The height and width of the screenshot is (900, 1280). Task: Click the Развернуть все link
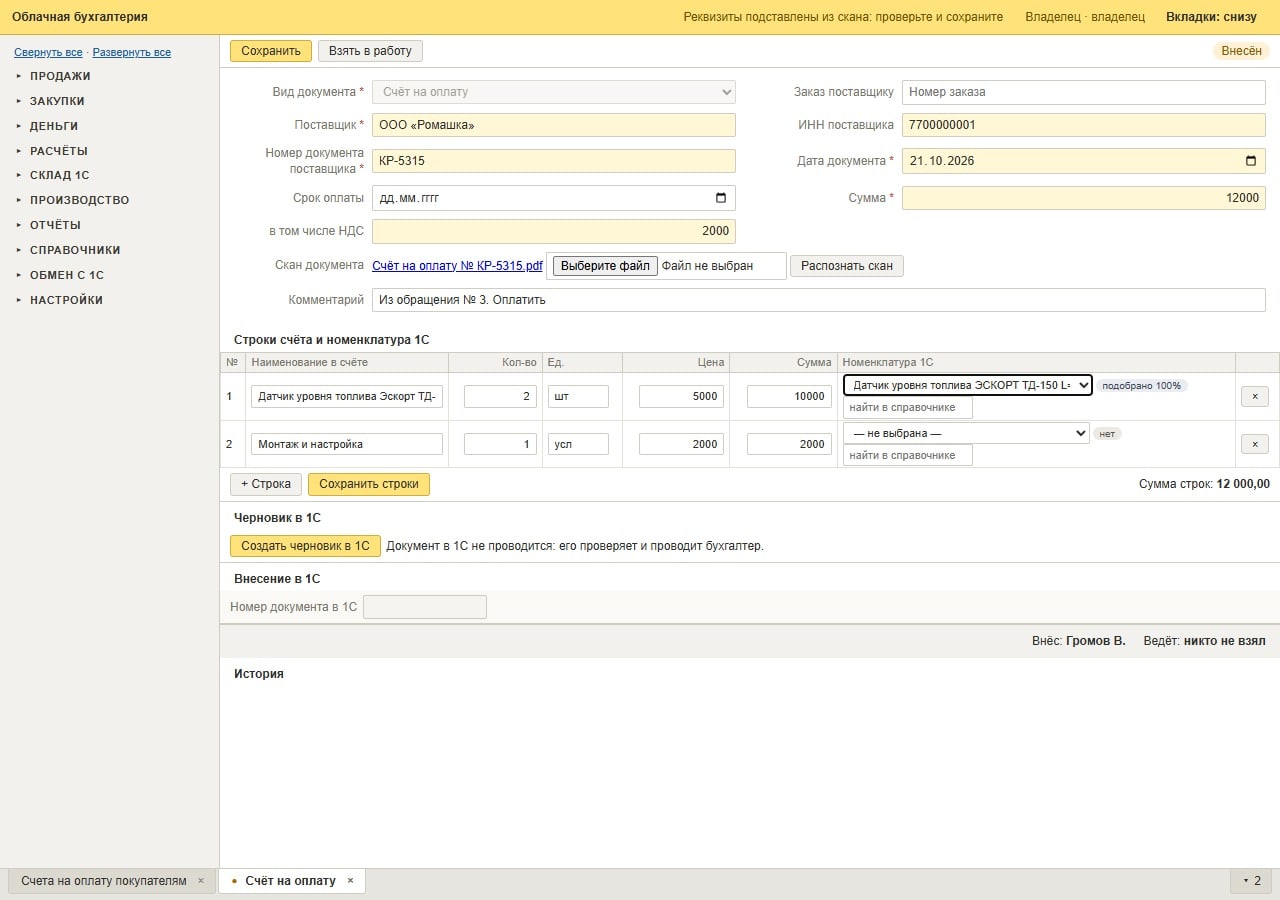[132, 52]
